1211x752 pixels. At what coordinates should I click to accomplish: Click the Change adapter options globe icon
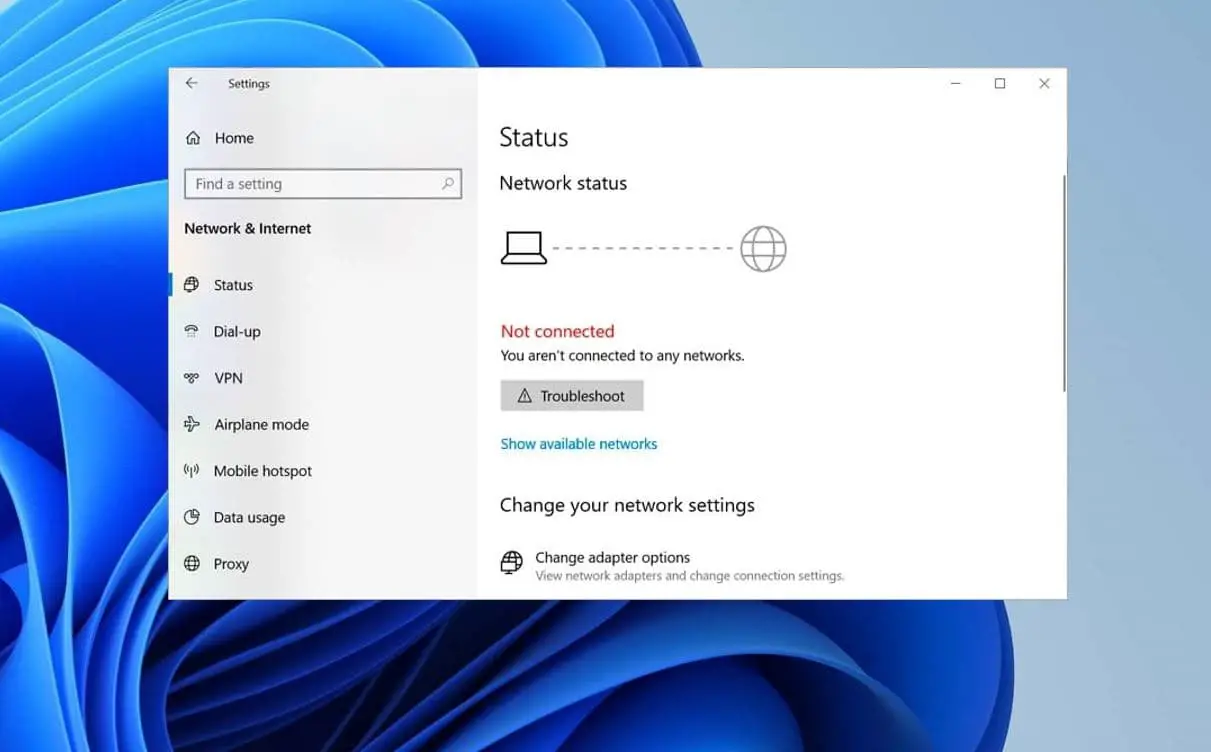pyautogui.click(x=511, y=563)
